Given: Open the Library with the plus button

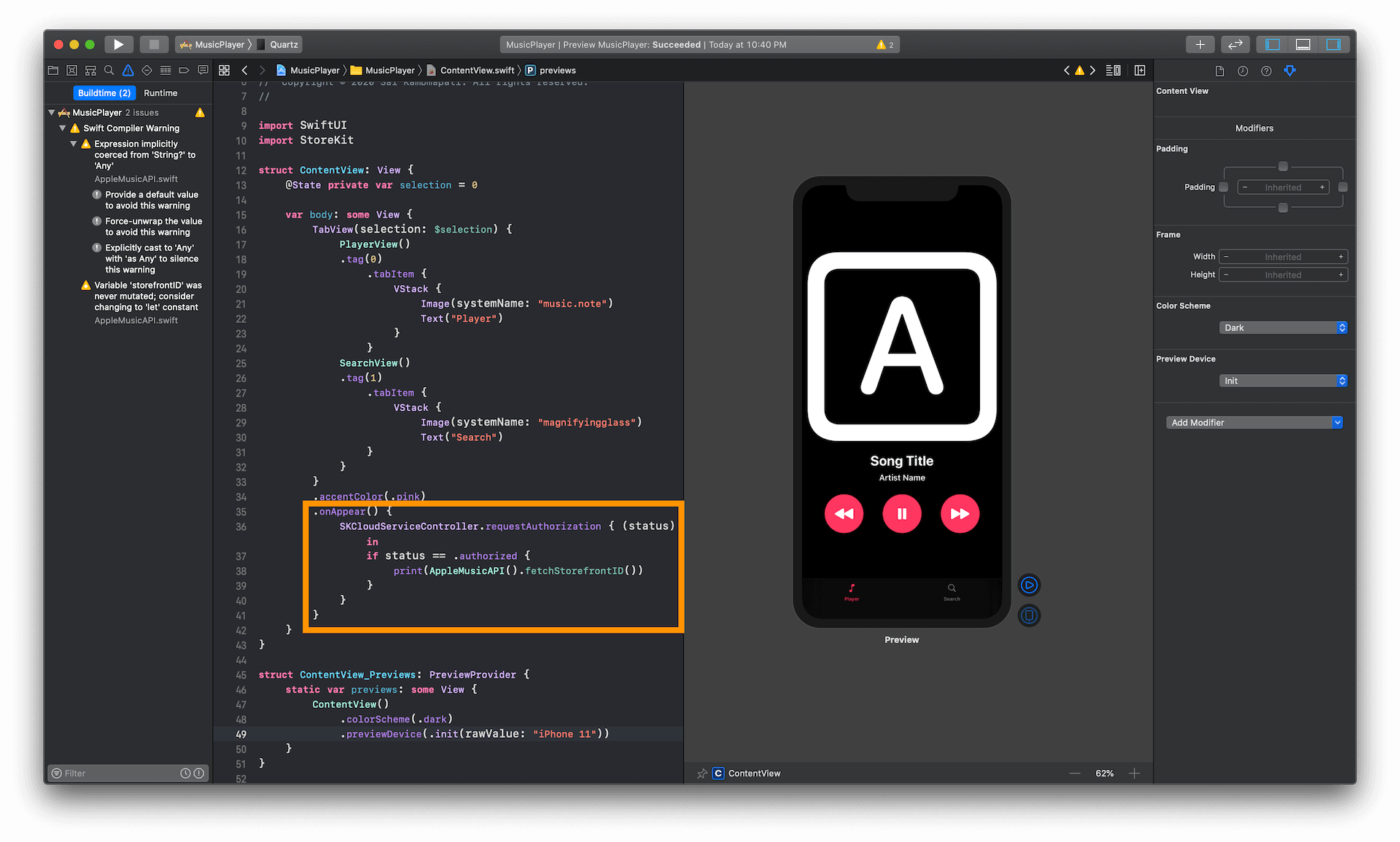Looking at the screenshot, I should [1200, 44].
